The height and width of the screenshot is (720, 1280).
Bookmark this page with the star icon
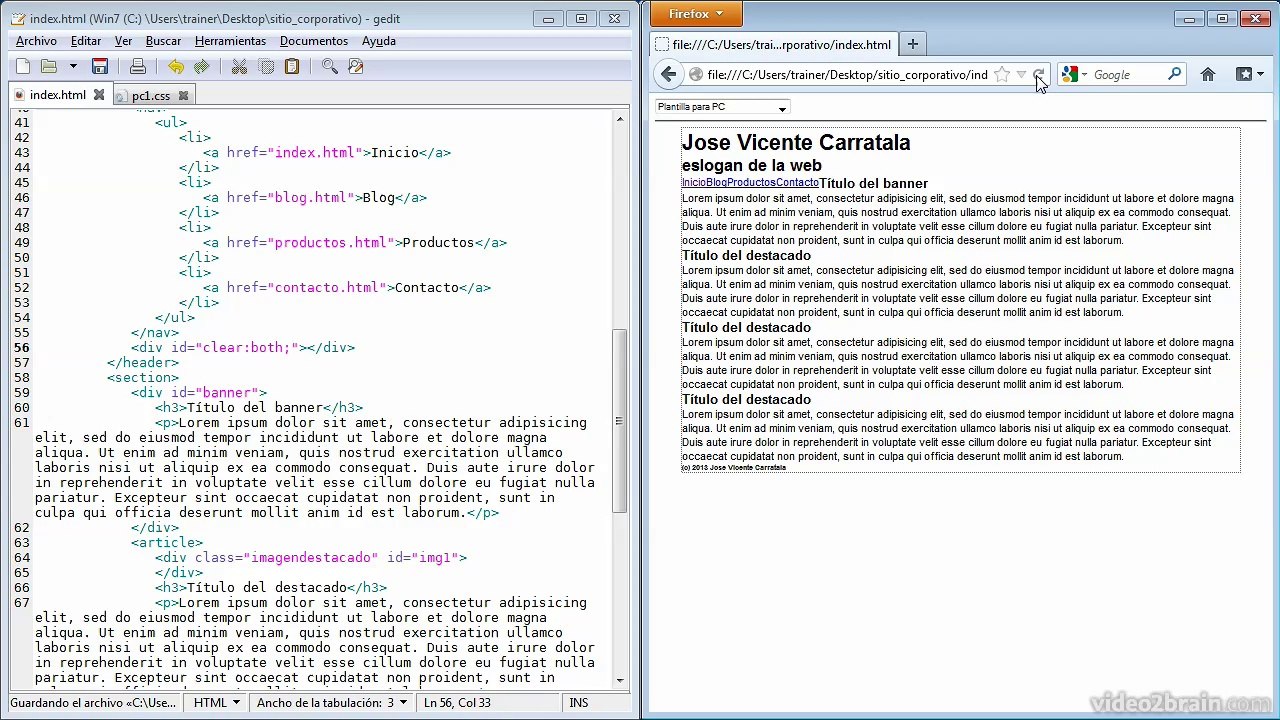point(1001,75)
